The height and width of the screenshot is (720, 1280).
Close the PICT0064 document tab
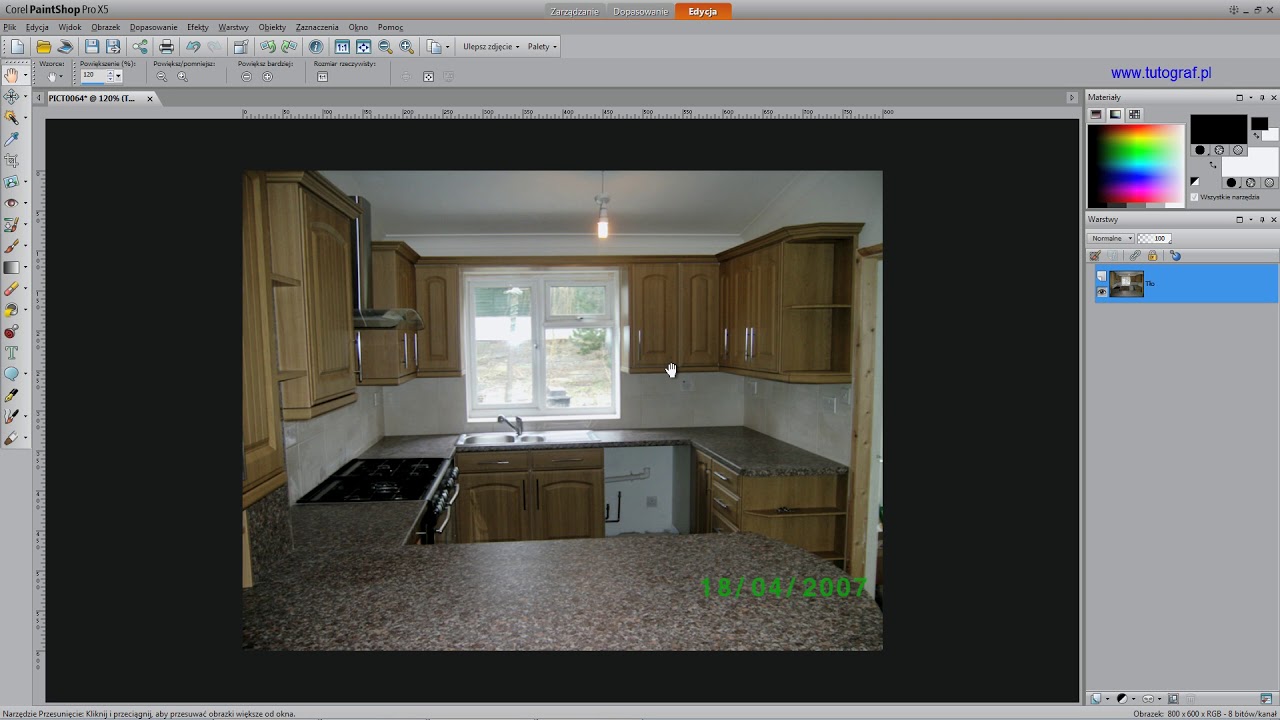150,98
